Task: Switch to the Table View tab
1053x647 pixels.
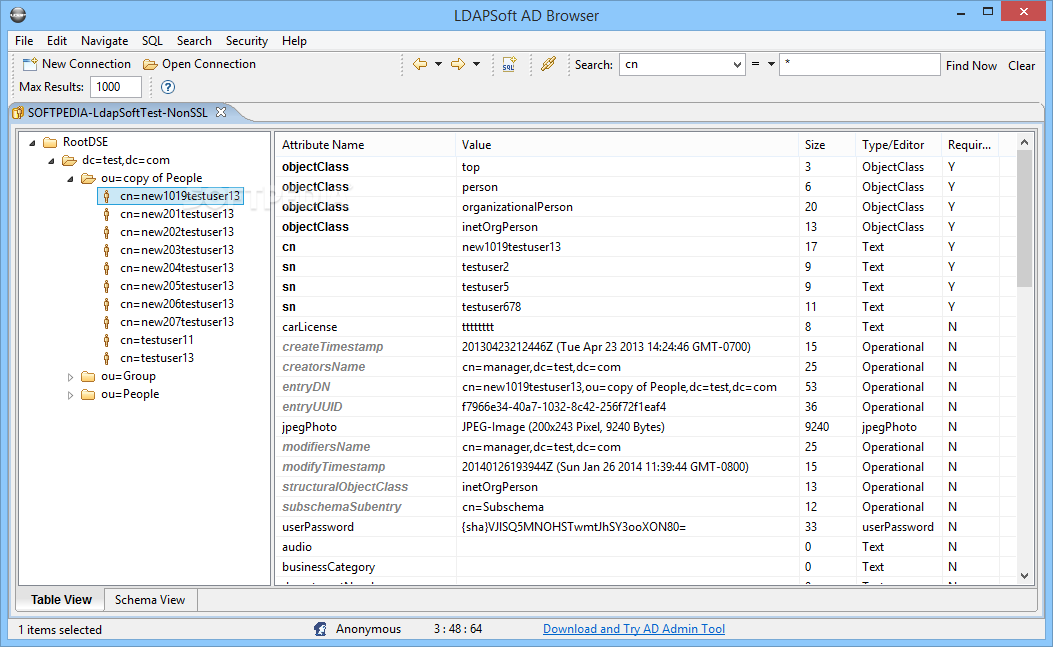Action: (61, 600)
